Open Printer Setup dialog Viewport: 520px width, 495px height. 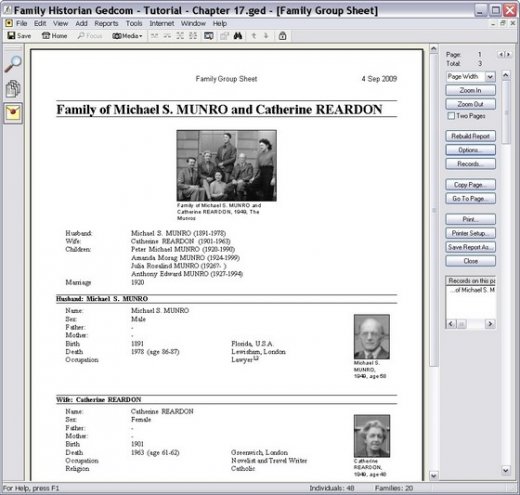coord(470,233)
